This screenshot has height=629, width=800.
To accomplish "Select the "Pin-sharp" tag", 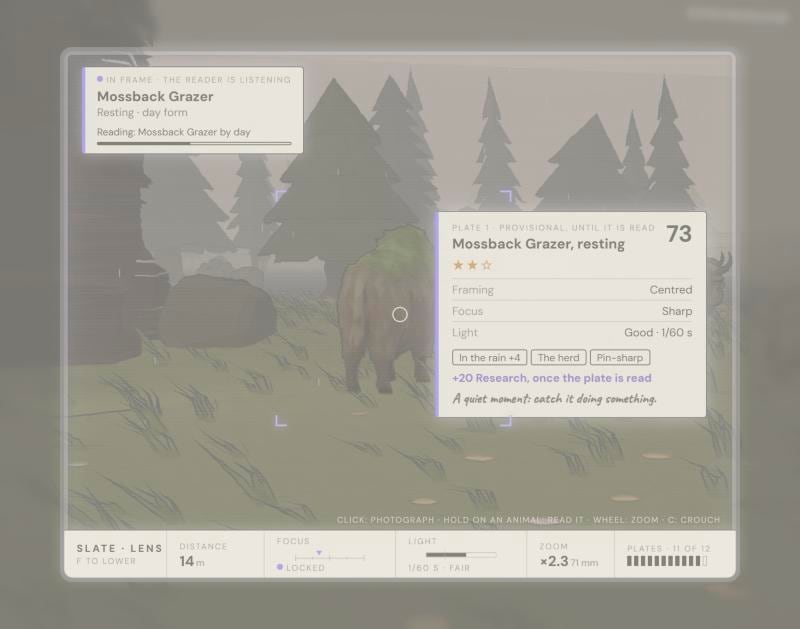I will pos(620,358).
